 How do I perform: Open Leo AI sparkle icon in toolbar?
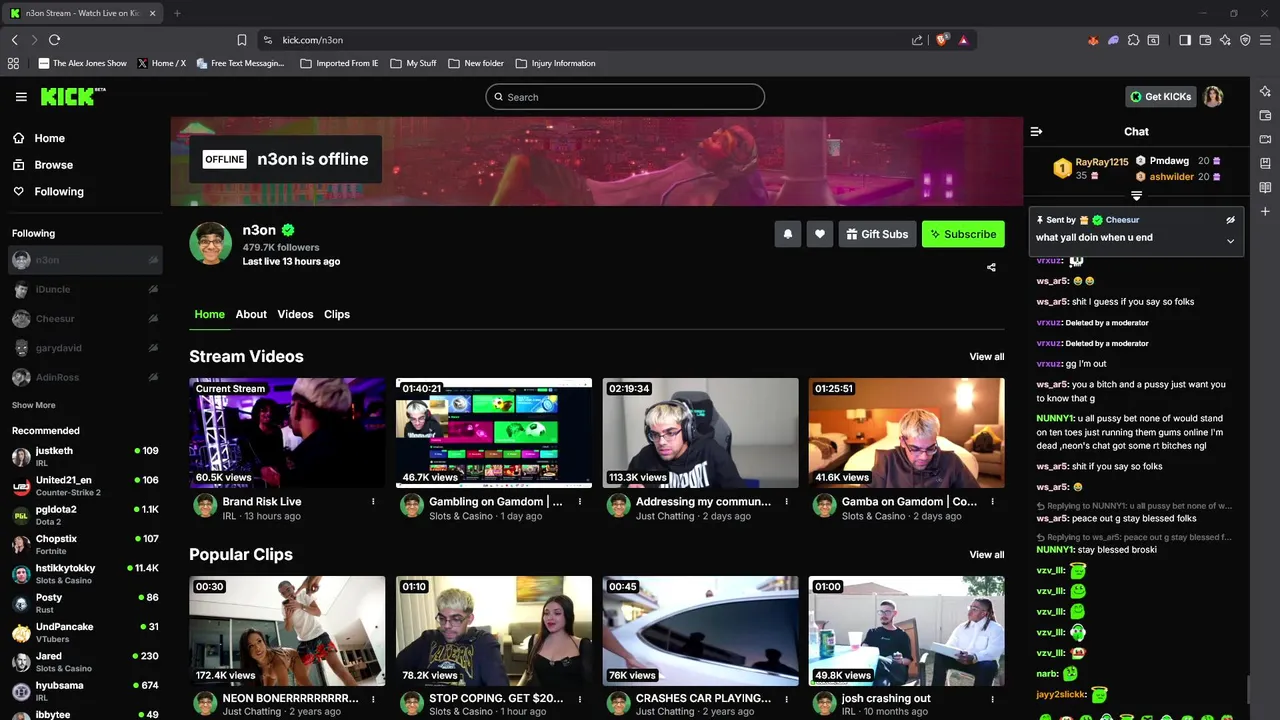coord(1225,40)
